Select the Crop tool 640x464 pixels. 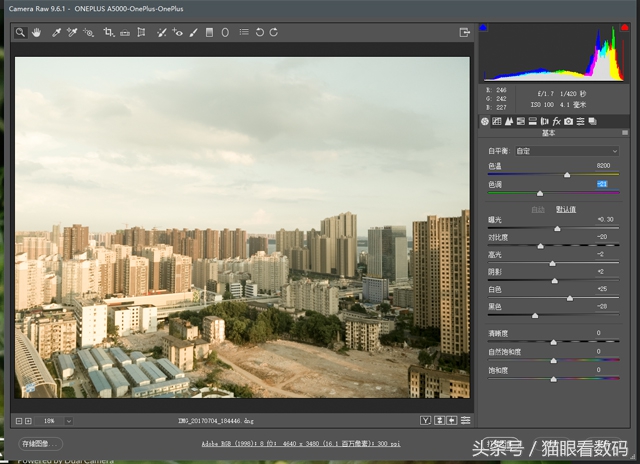(108, 32)
